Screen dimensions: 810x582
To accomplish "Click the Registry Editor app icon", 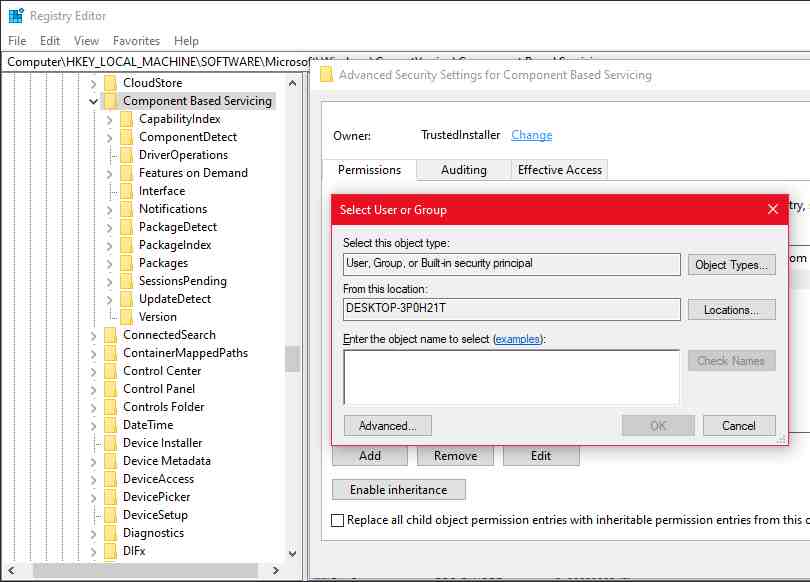I will coord(16,15).
